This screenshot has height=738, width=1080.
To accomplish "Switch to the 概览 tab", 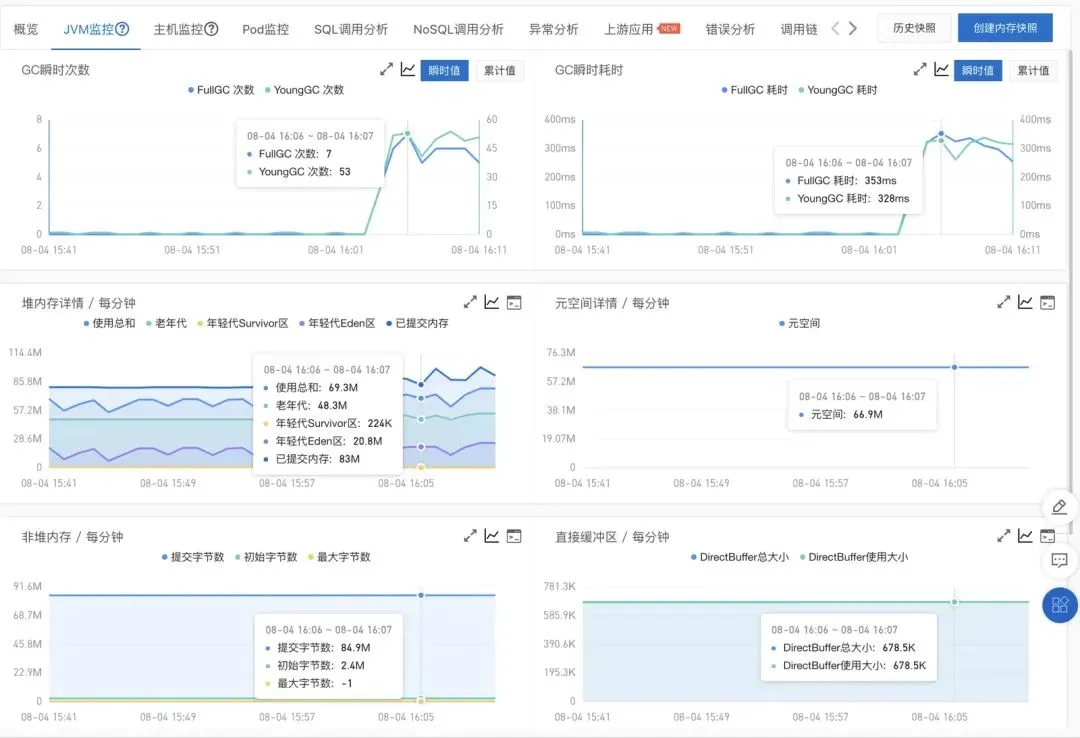I will click(x=26, y=29).
